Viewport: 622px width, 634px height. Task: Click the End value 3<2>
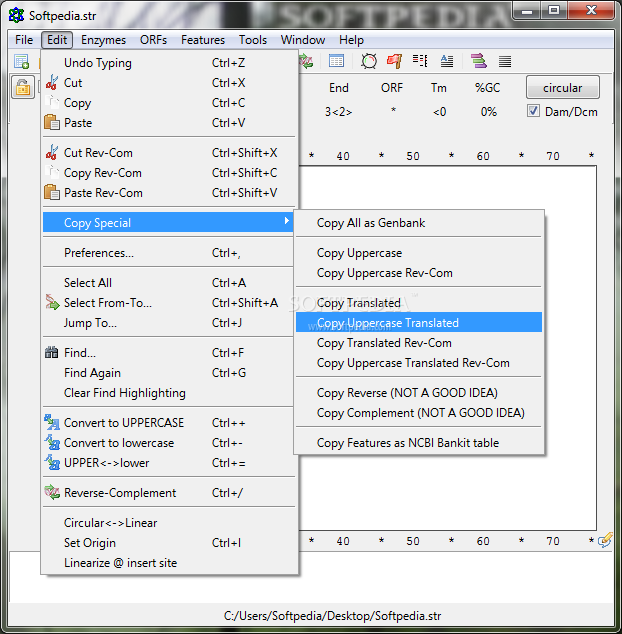(339, 112)
